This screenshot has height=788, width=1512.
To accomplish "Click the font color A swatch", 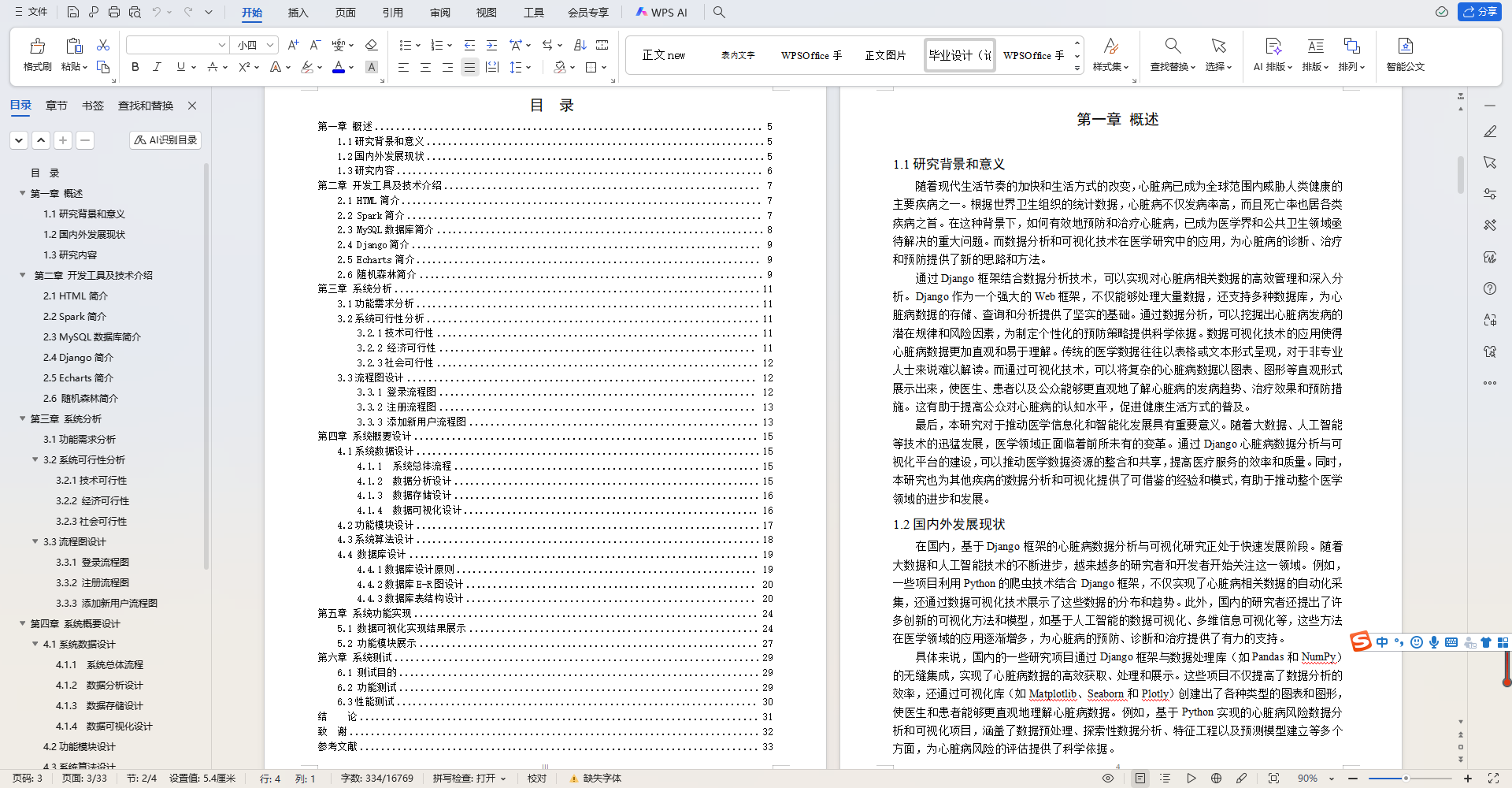I will (339, 67).
